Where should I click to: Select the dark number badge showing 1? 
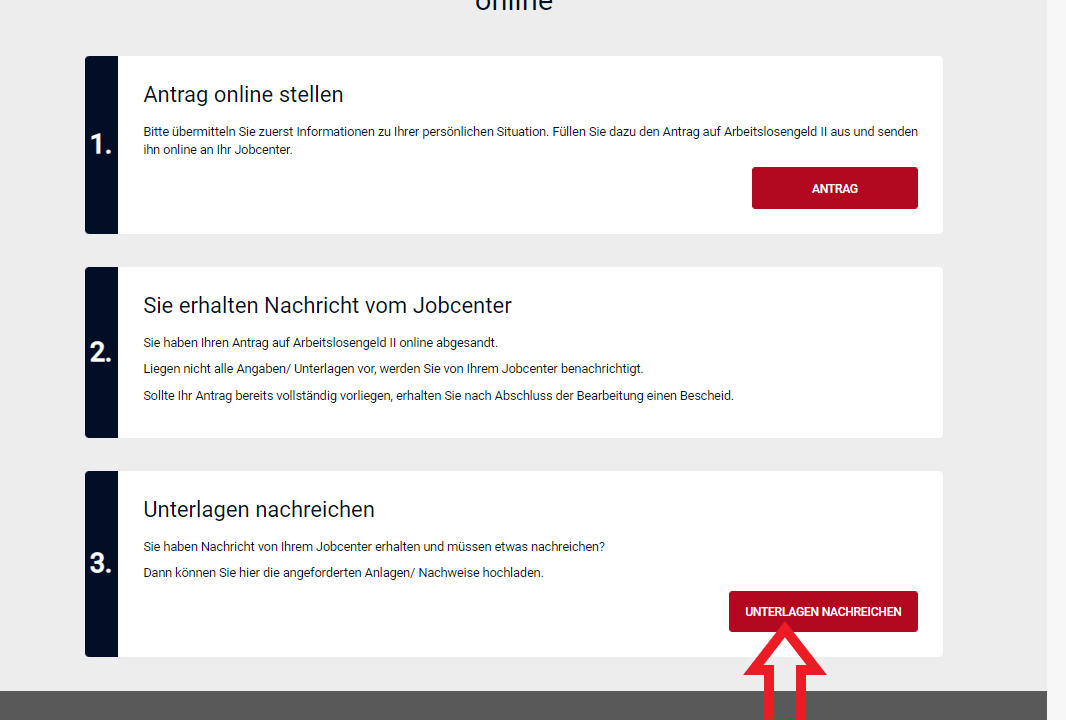(101, 145)
